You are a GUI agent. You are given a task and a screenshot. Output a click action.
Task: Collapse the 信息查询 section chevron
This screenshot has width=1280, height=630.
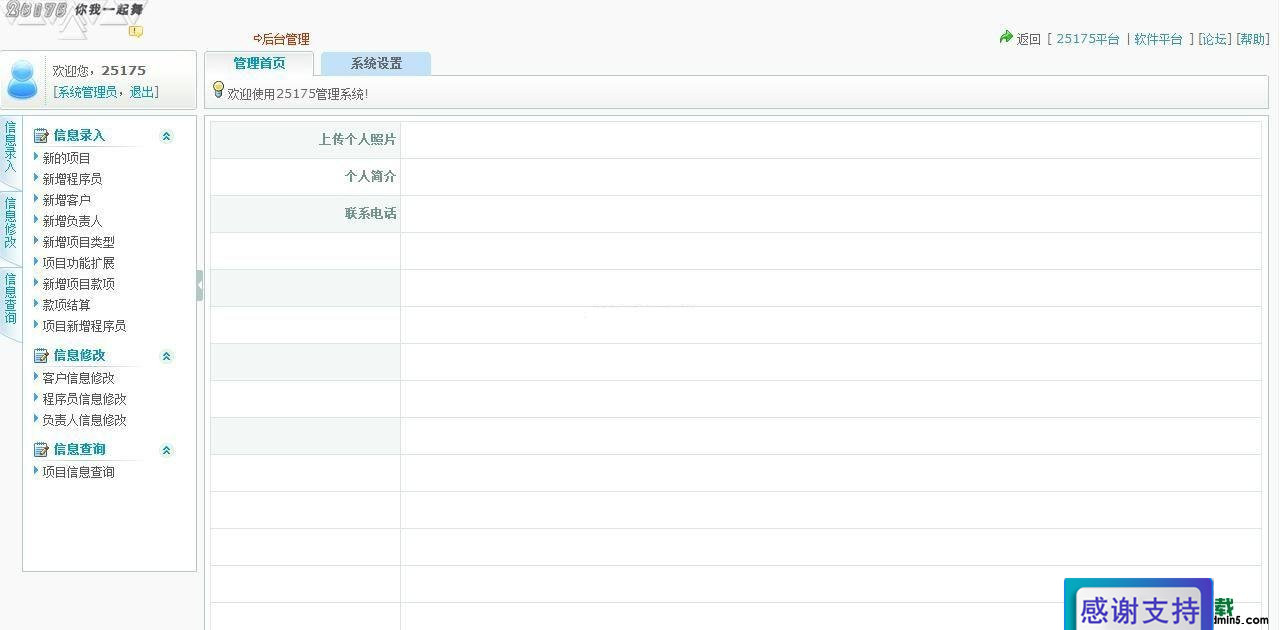coord(167,450)
